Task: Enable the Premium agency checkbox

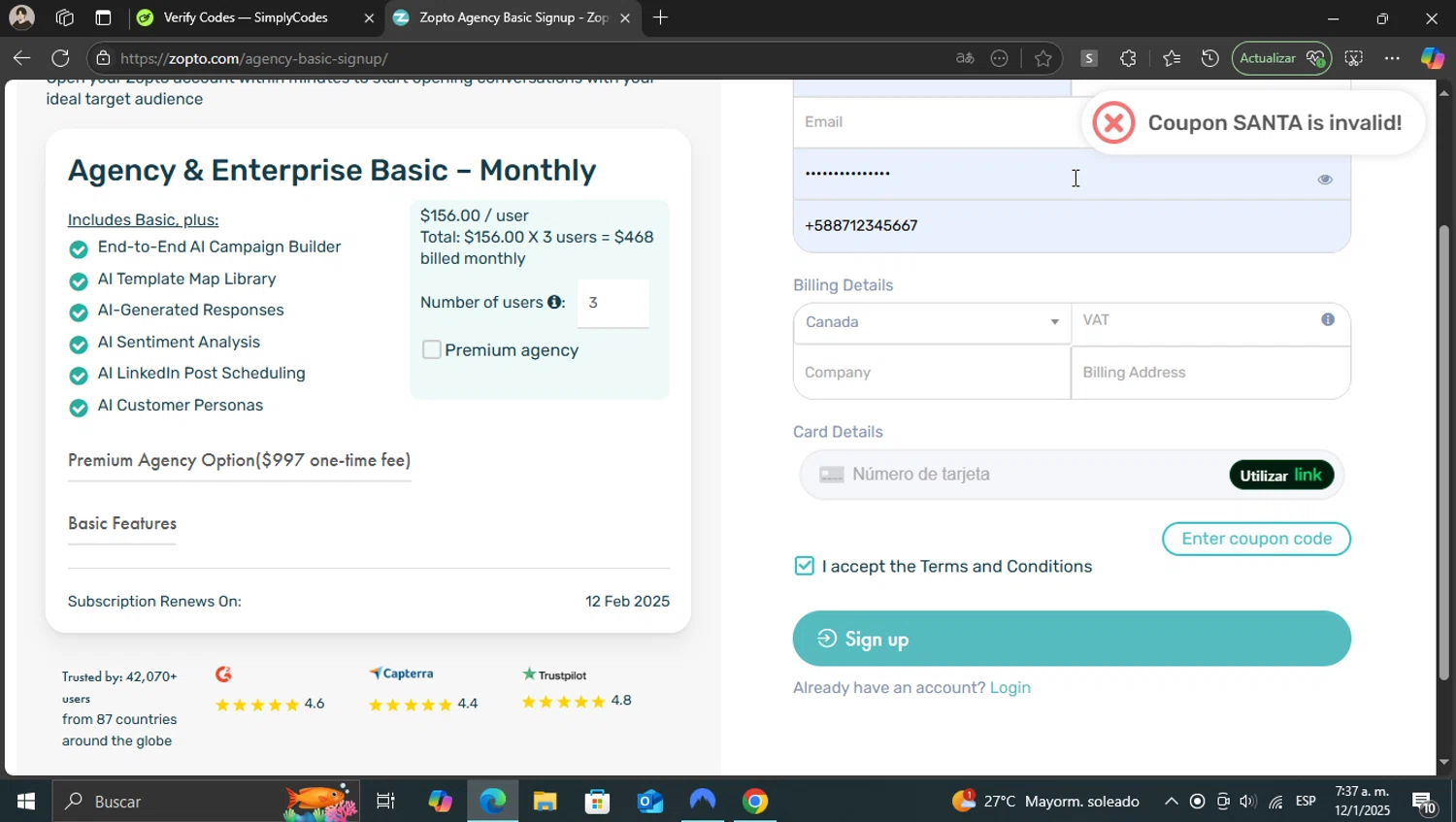Action: tap(432, 349)
